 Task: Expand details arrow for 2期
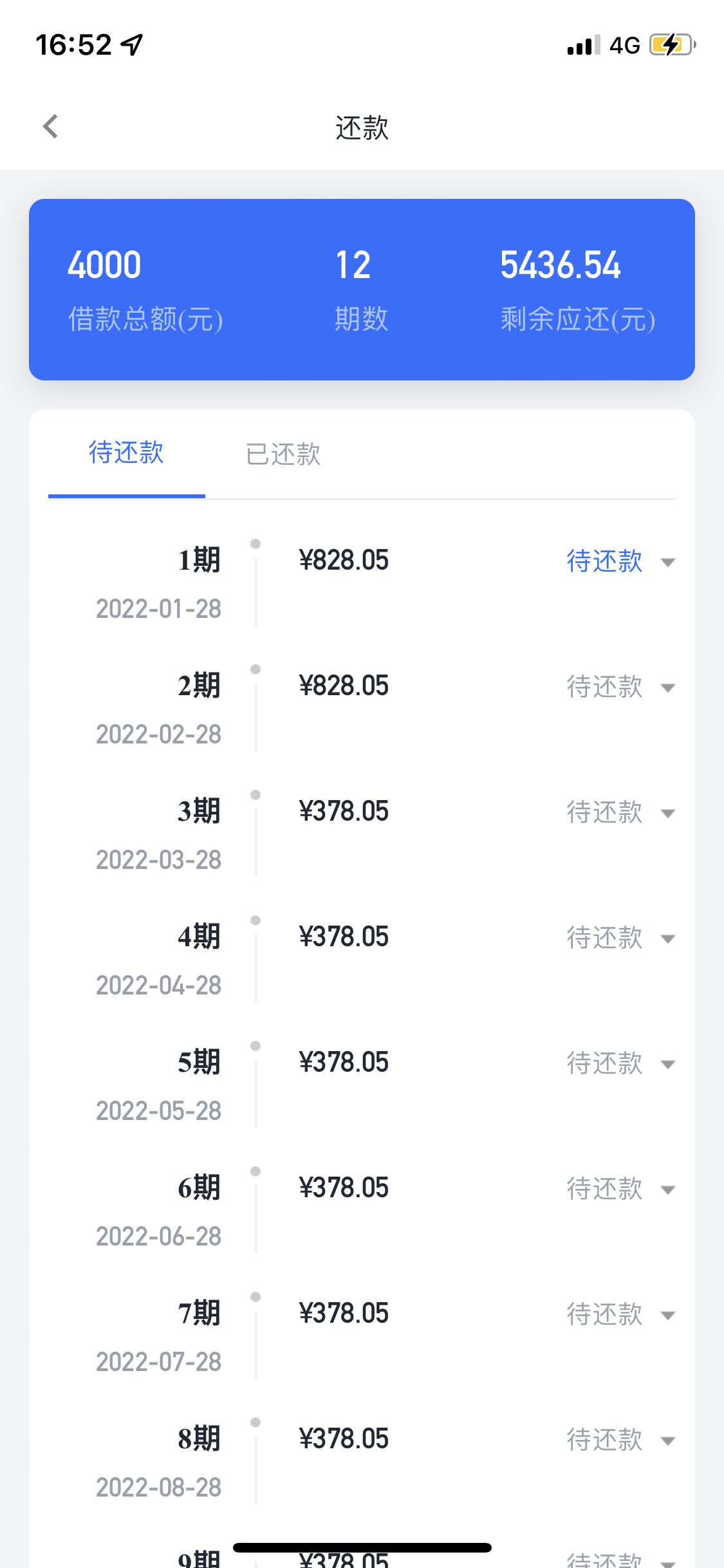click(668, 688)
